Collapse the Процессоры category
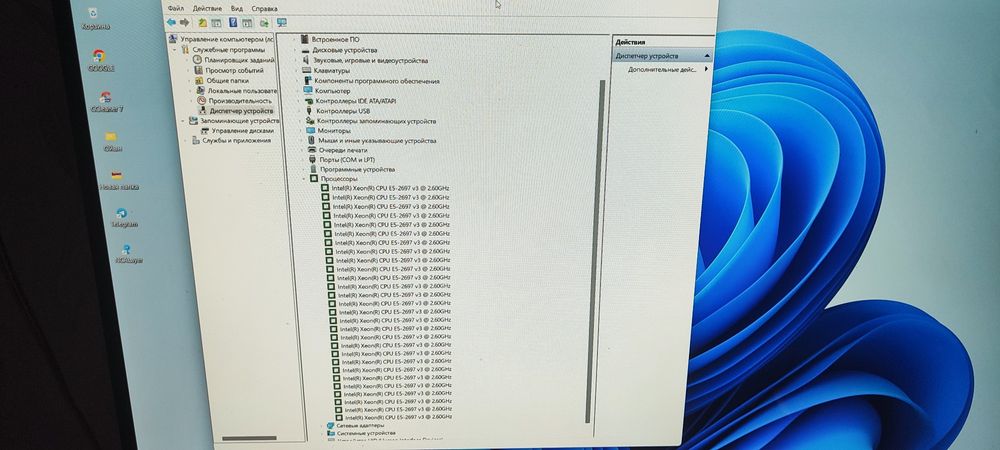This screenshot has width=1000, height=450. click(304, 179)
